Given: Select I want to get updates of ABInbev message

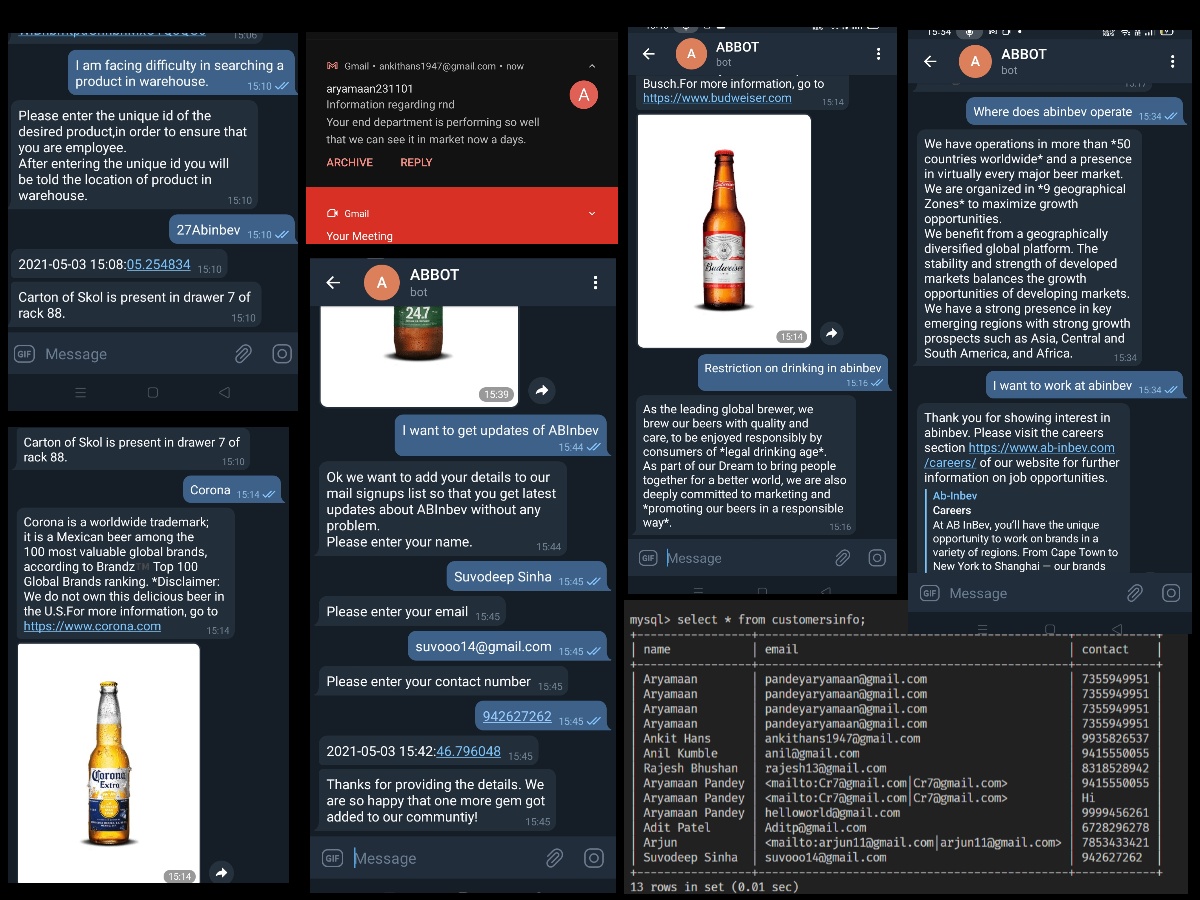Looking at the screenshot, I should pos(500,433).
